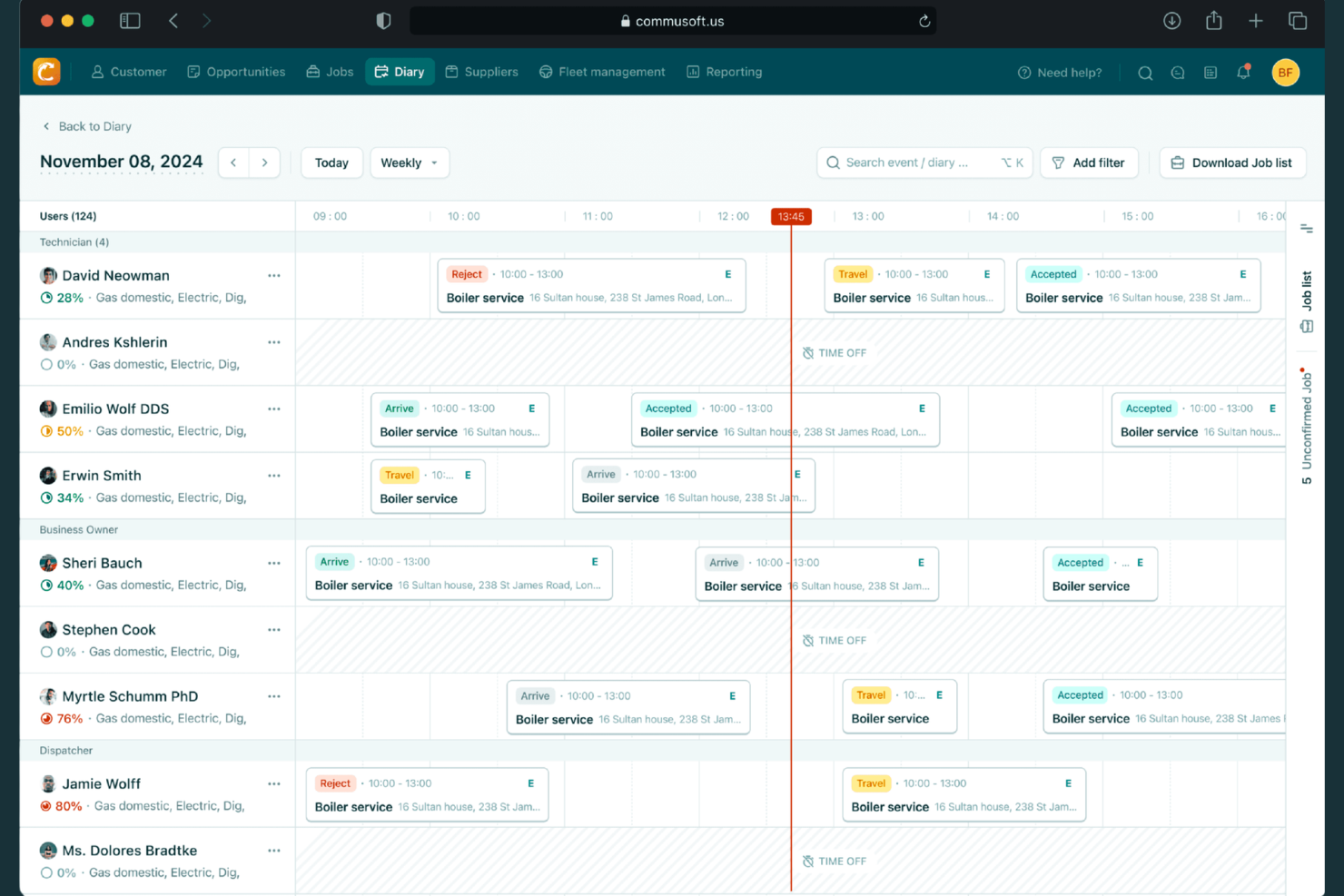
Task: Open the chat messages icon
Action: tap(1178, 73)
